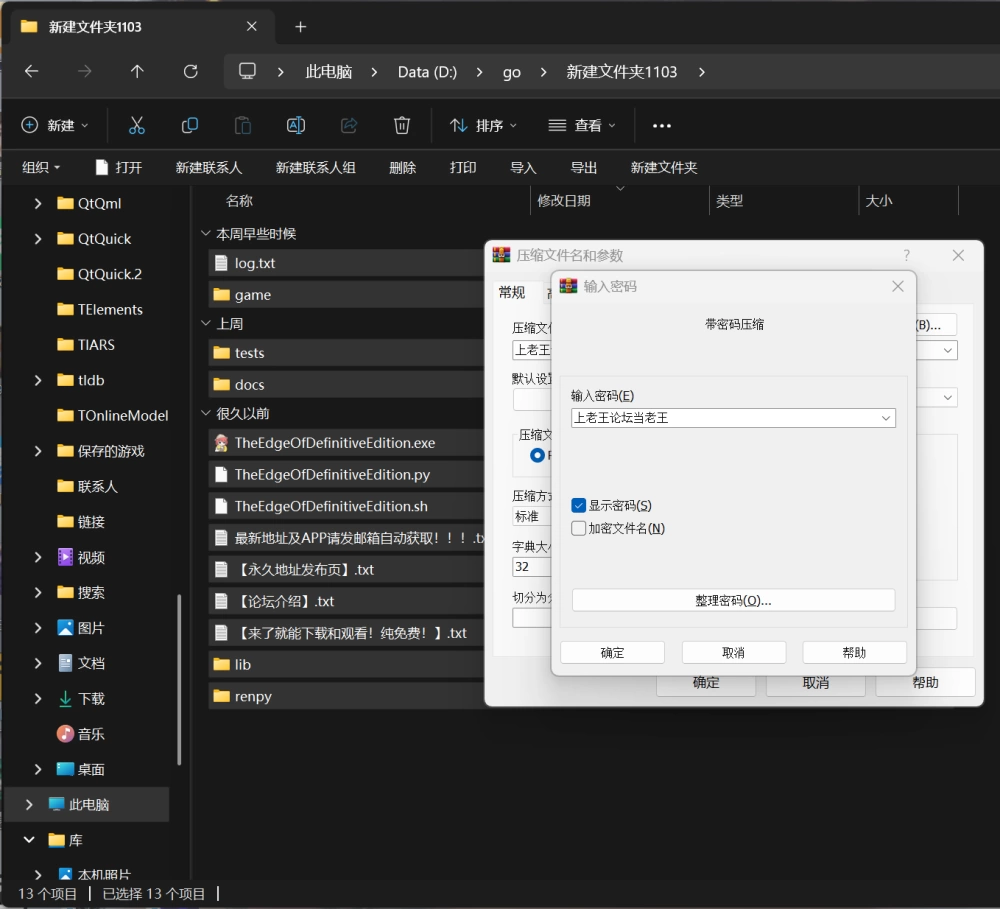The image size is (1000, 909).
Task: Click the 整理密码(O)... button
Action: tap(733, 600)
